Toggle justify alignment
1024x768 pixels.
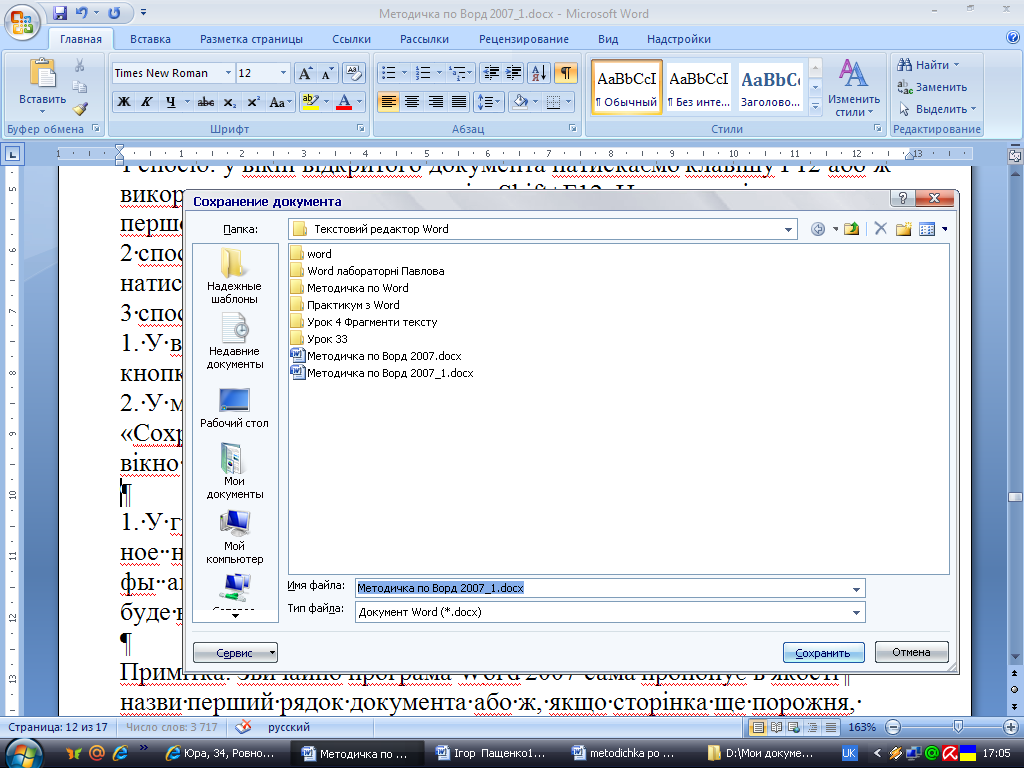[x=459, y=102]
